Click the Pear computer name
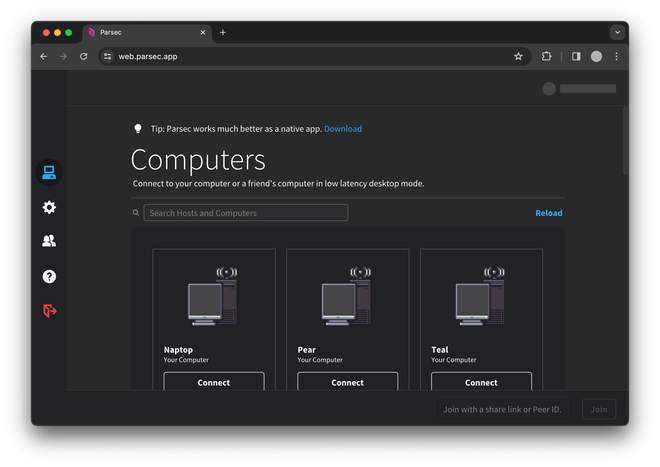 pyautogui.click(x=306, y=350)
